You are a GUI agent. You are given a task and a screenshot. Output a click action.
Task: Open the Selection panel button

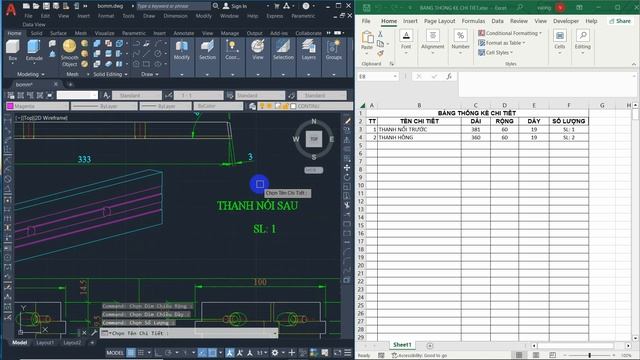[283, 51]
